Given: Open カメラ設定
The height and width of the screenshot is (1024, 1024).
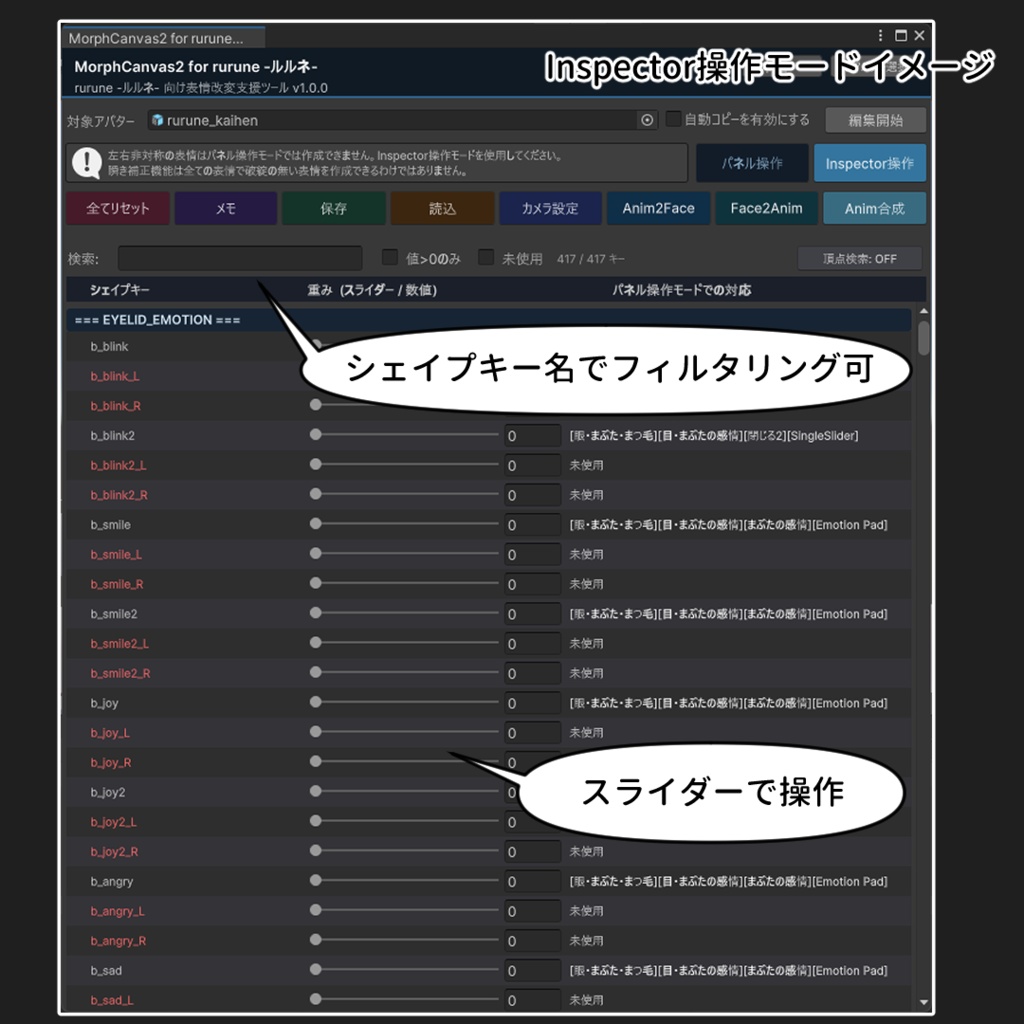Looking at the screenshot, I should coord(550,208).
